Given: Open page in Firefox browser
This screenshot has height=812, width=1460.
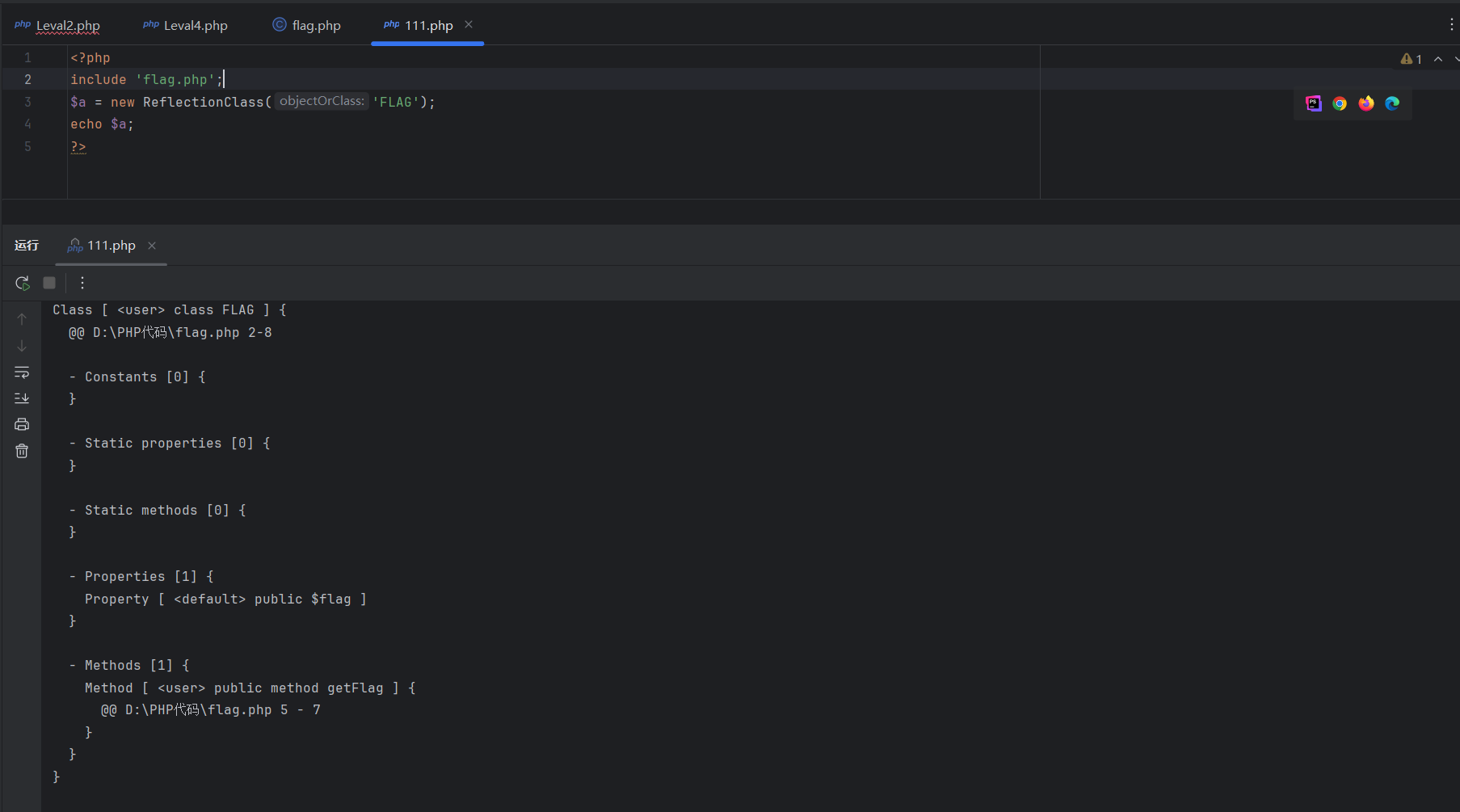Looking at the screenshot, I should pos(1366,103).
